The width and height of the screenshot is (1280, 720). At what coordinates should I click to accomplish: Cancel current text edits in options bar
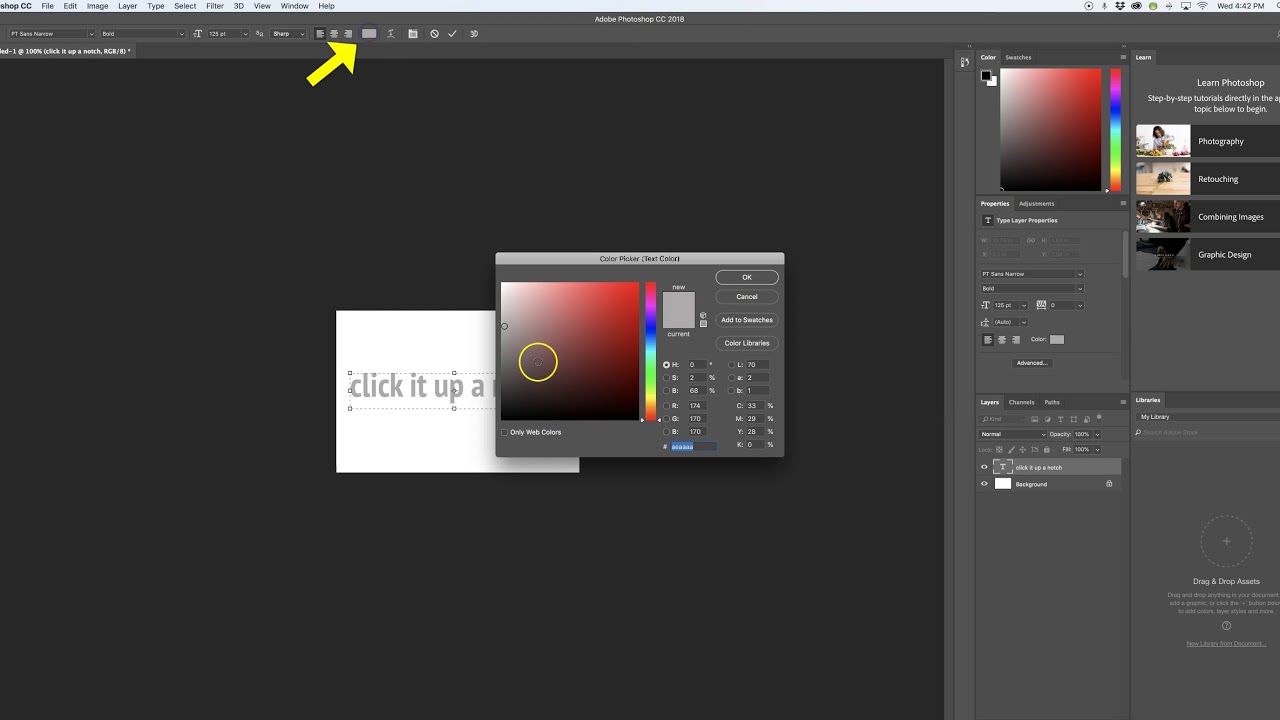[434, 34]
